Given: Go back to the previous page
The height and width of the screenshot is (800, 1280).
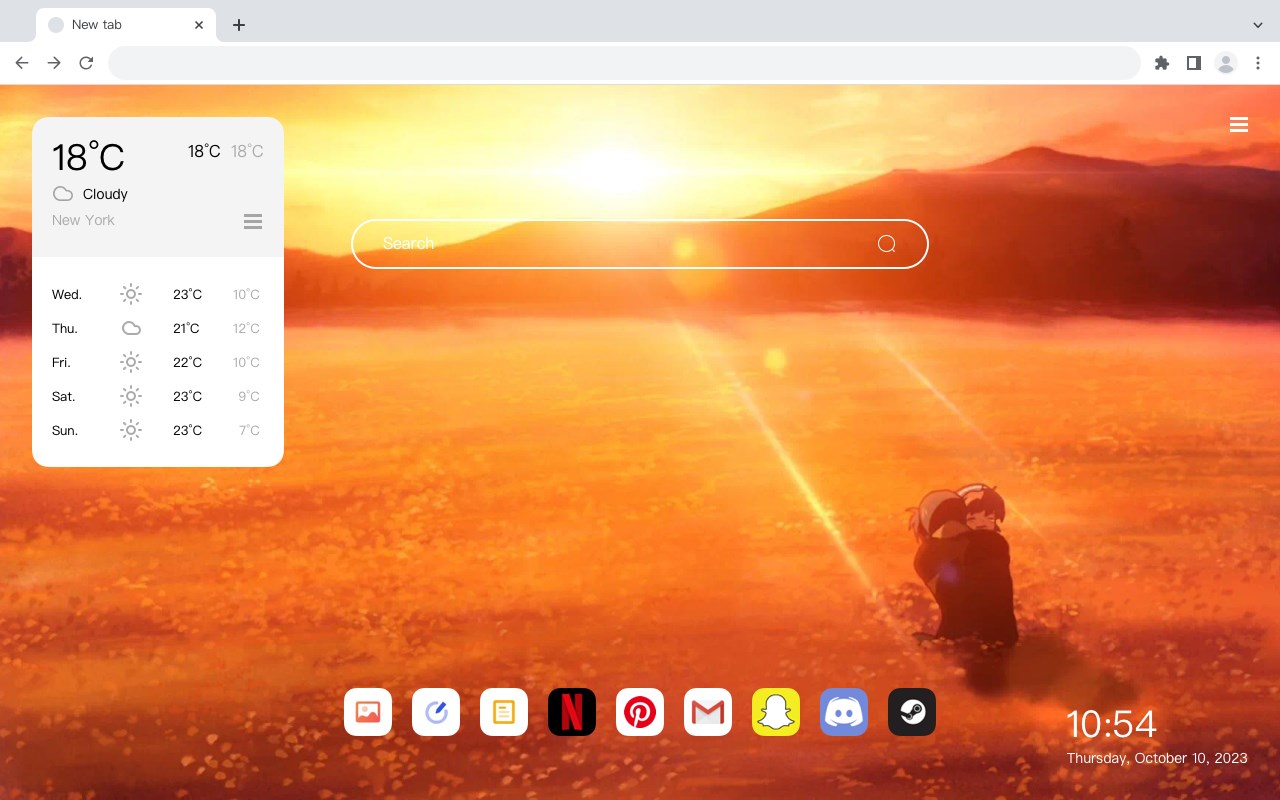Looking at the screenshot, I should click(22, 63).
